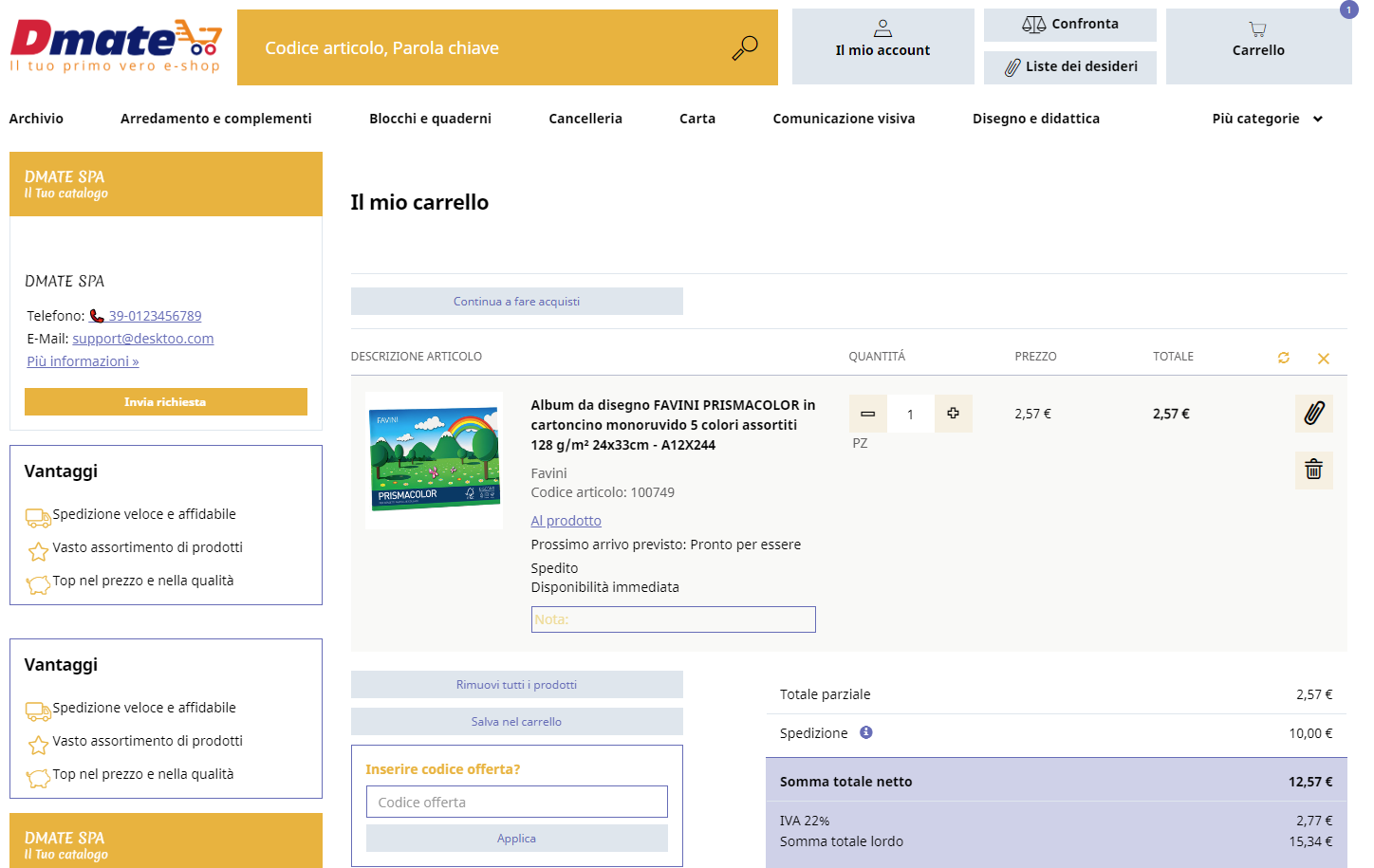Viewport: 1374px width, 868px height.
Task: Open Il mio account
Action: pos(882,46)
